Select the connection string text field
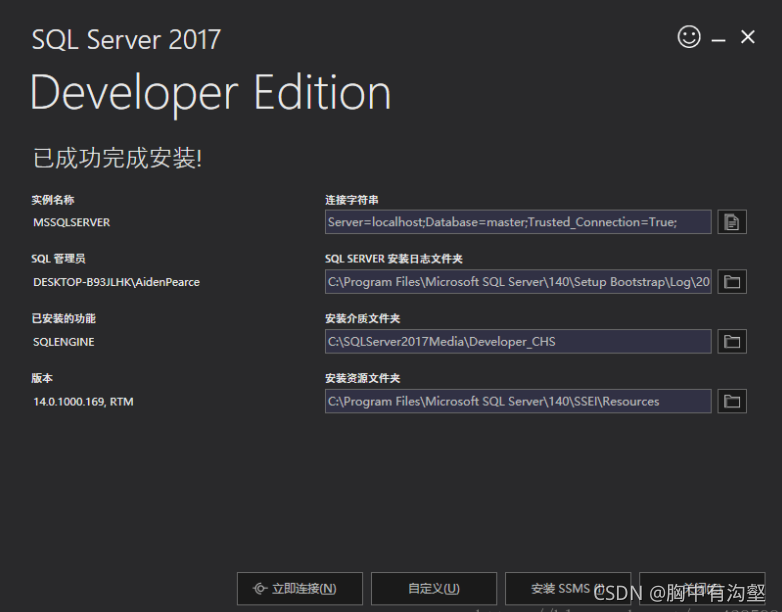This screenshot has width=782, height=612. (518, 222)
